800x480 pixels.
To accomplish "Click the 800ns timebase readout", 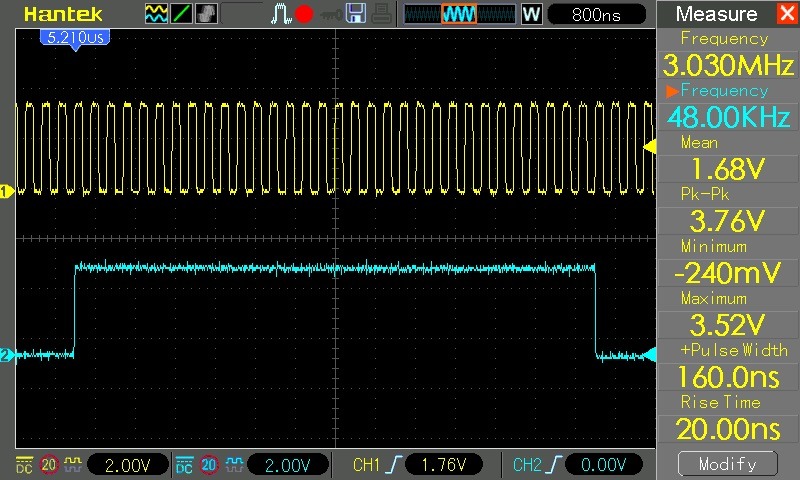I will click(x=596, y=15).
